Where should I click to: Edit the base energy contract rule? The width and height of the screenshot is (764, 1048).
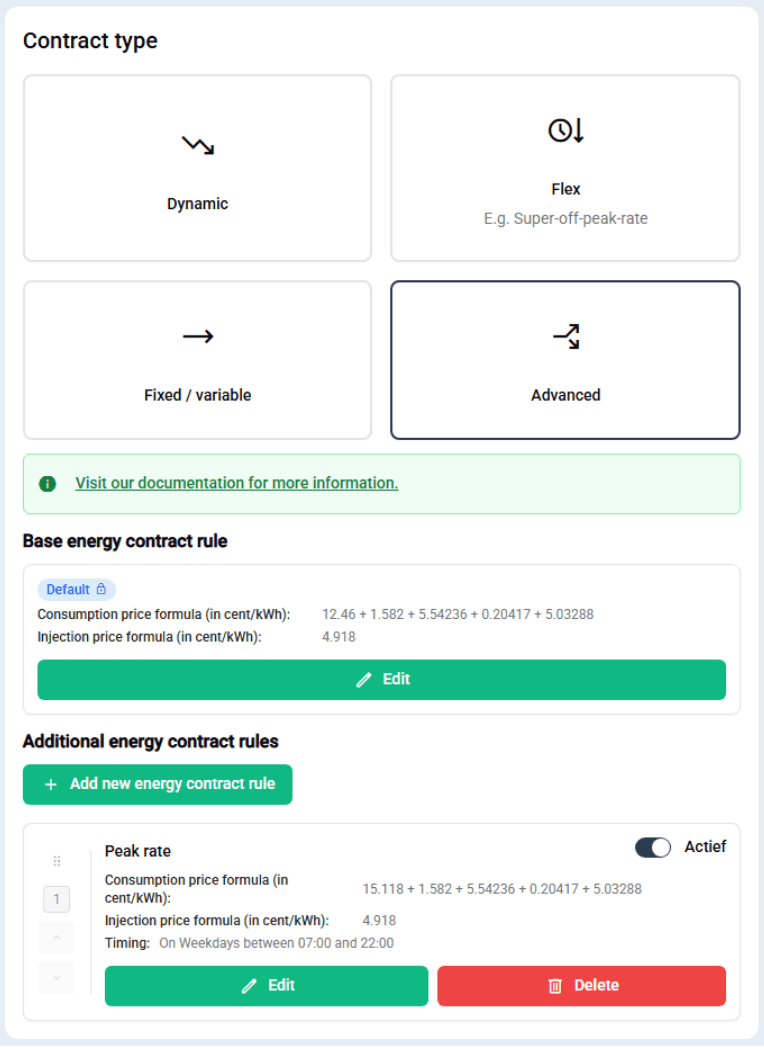(x=382, y=679)
